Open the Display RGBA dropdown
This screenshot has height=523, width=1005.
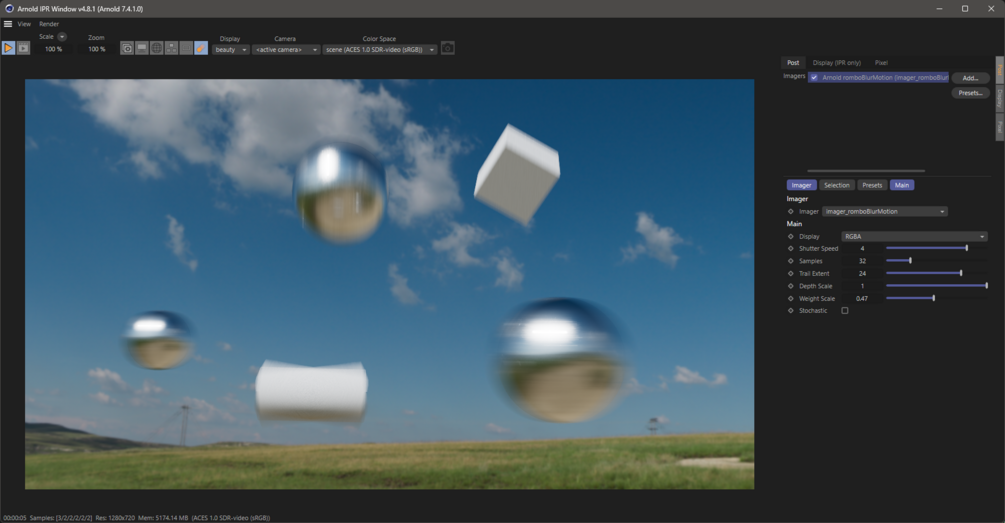tap(914, 236)
